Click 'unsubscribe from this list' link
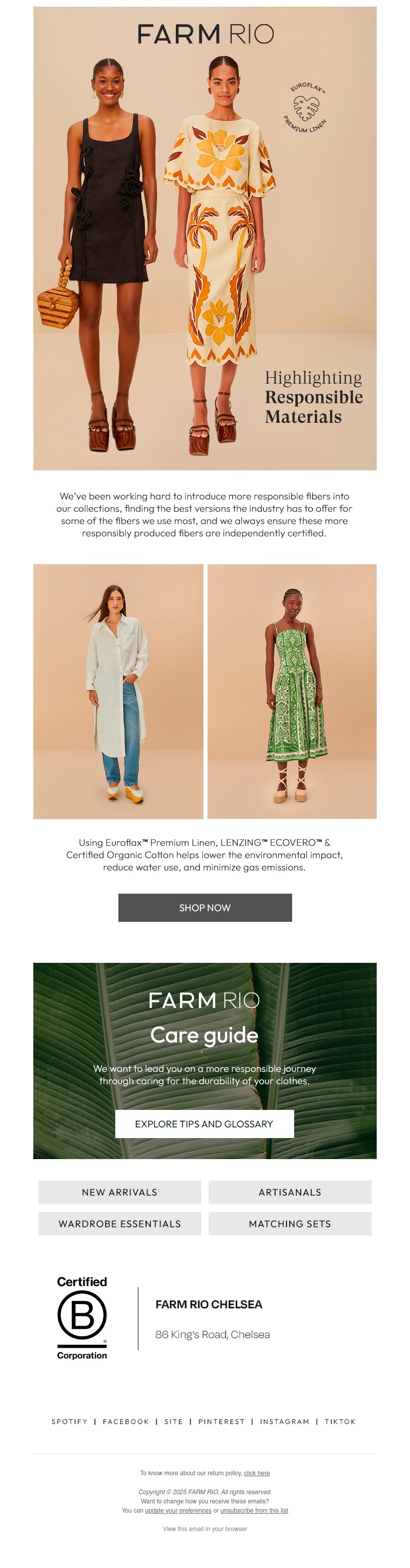 (x=254, y=1510)
